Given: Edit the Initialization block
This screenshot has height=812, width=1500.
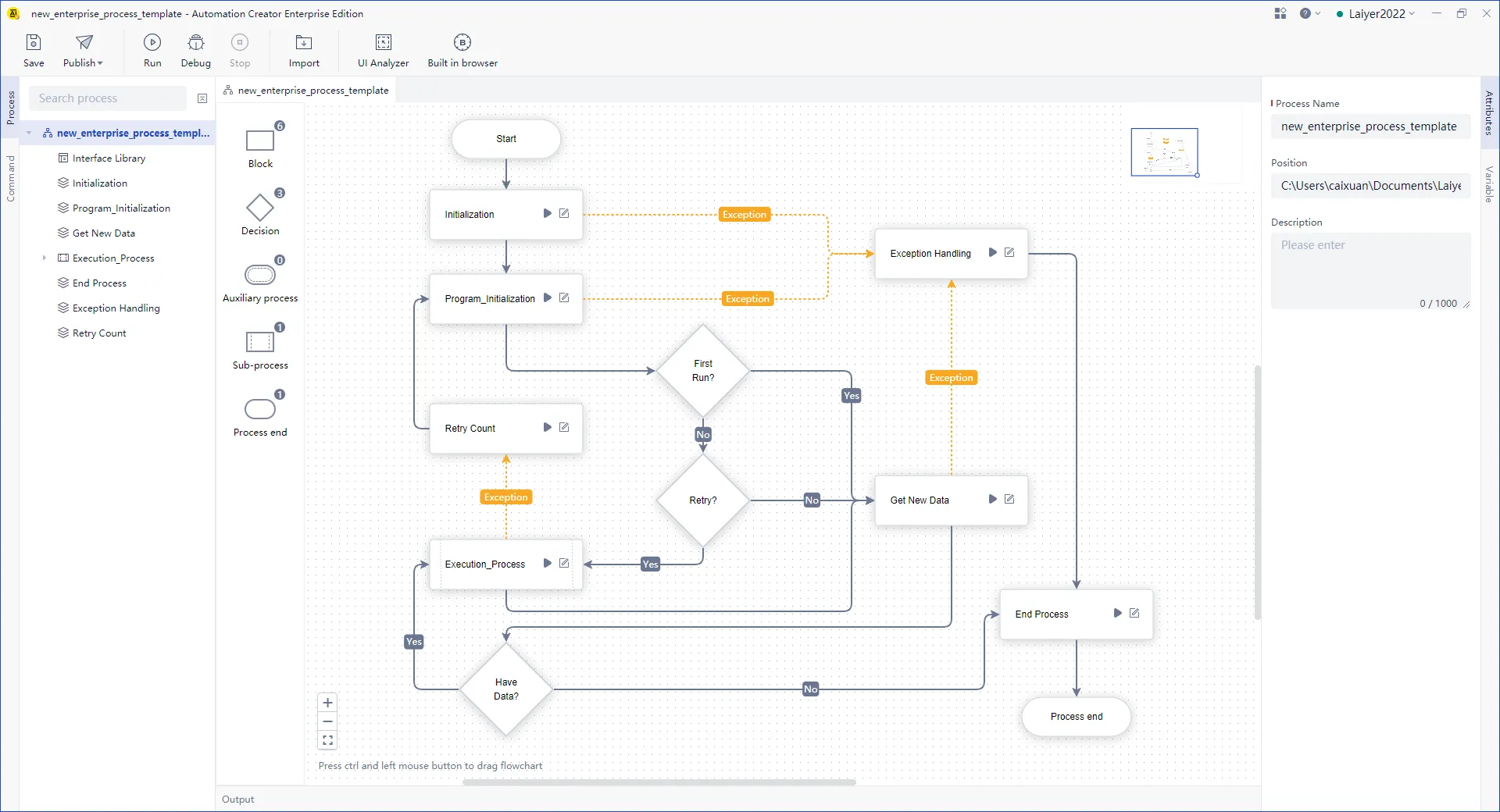Looking at the screenshot, I should [x=564, y=213].
